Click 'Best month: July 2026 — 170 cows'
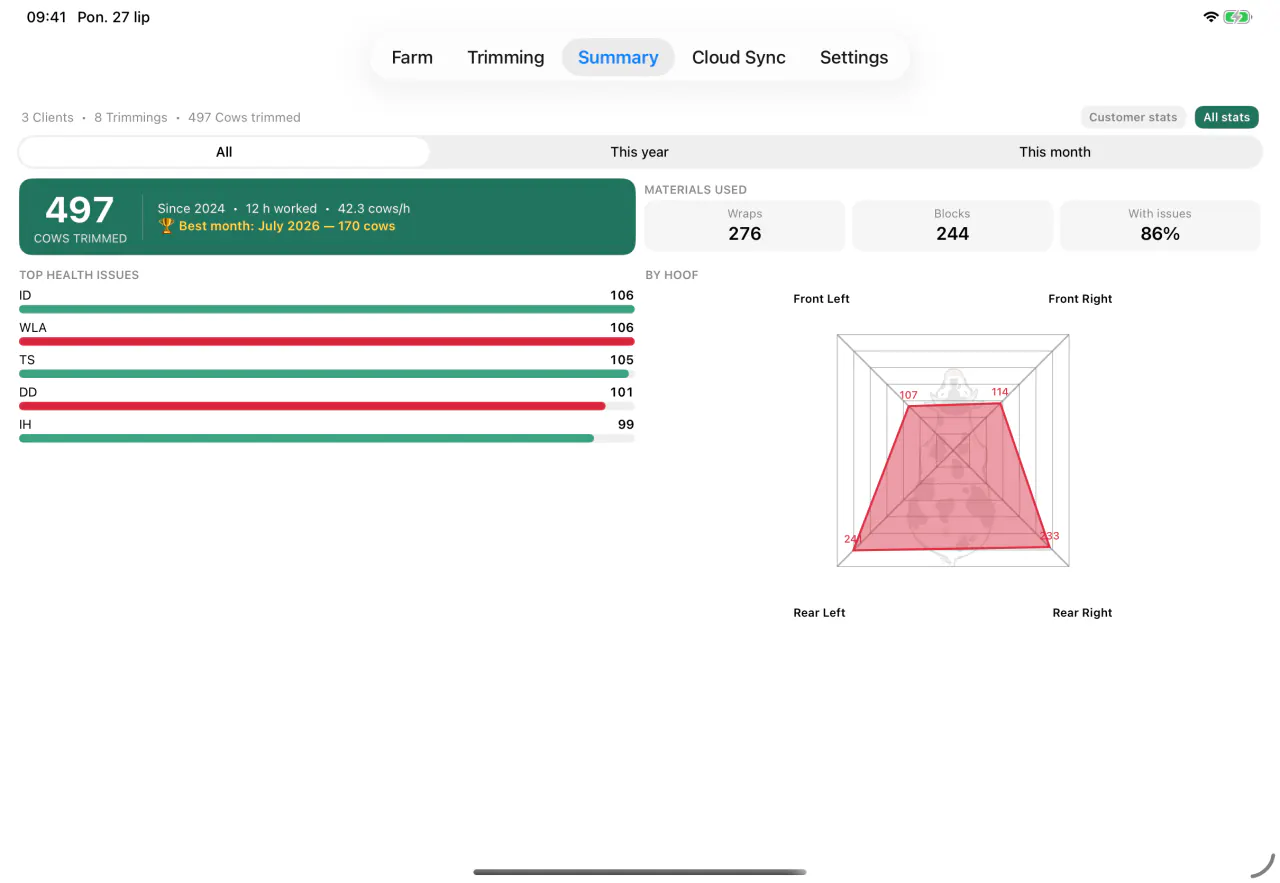 click(x=287, y=226)
